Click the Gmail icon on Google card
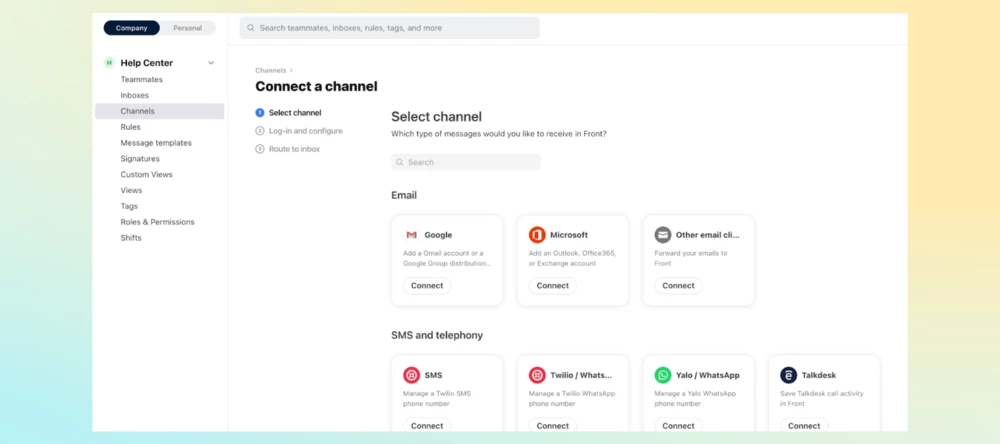 click(x=411, y=235)
